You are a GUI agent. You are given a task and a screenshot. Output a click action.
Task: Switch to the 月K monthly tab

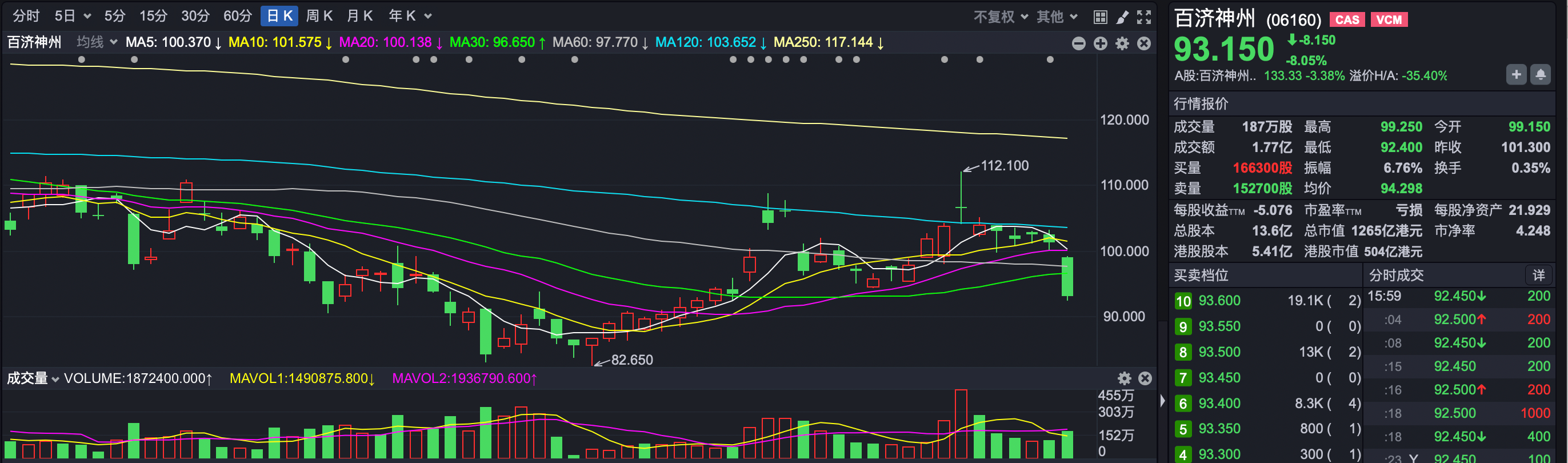click(359, 16)
